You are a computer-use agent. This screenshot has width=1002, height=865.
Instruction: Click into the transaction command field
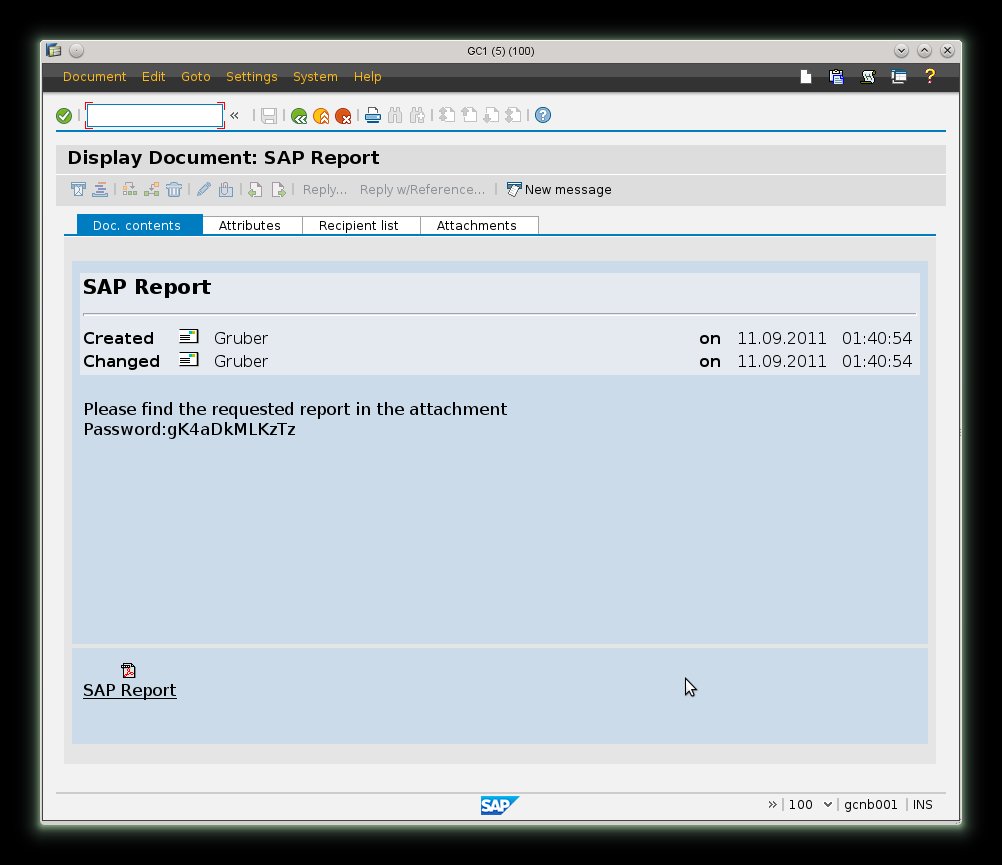tap(154, 116)
